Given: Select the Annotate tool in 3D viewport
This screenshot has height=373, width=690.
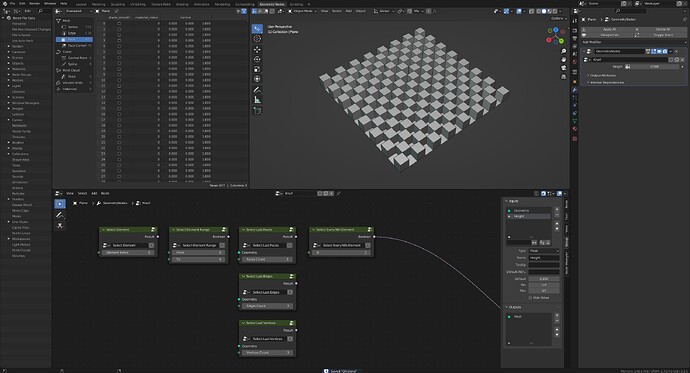Looking at the screenshot, I should click(257, 90).
